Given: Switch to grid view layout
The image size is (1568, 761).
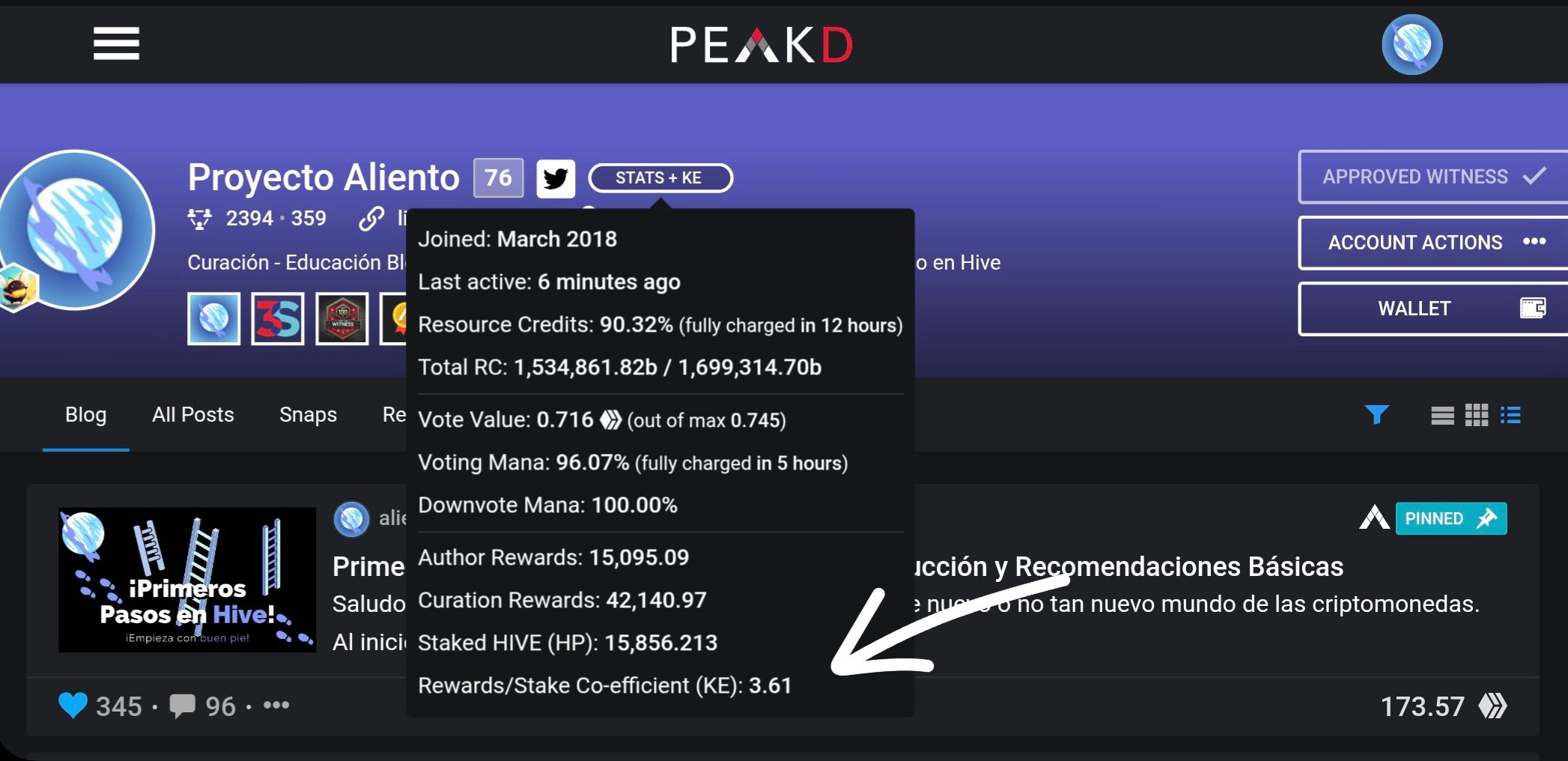Looking at the screenshot, I should (x=1477, y=415).
